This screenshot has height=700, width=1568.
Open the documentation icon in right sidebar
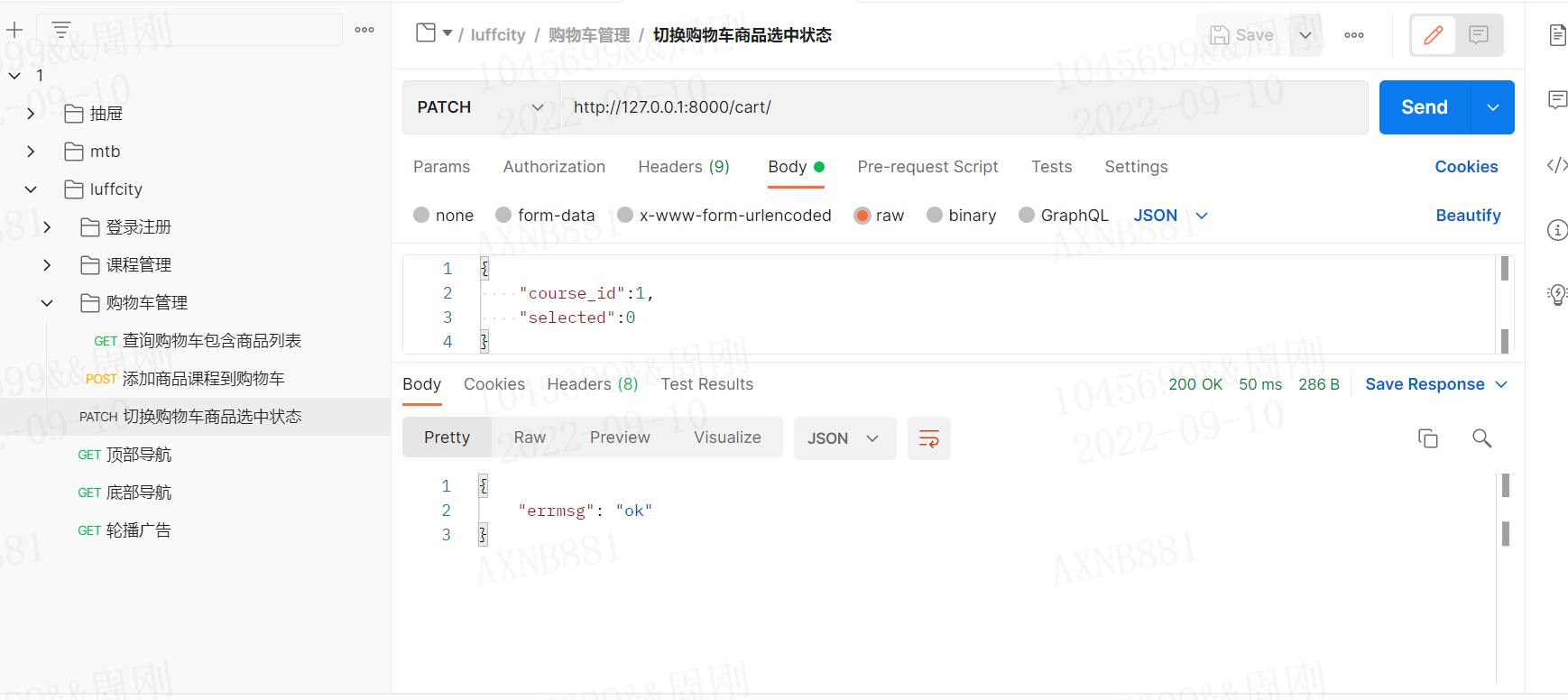(1557, 35)
